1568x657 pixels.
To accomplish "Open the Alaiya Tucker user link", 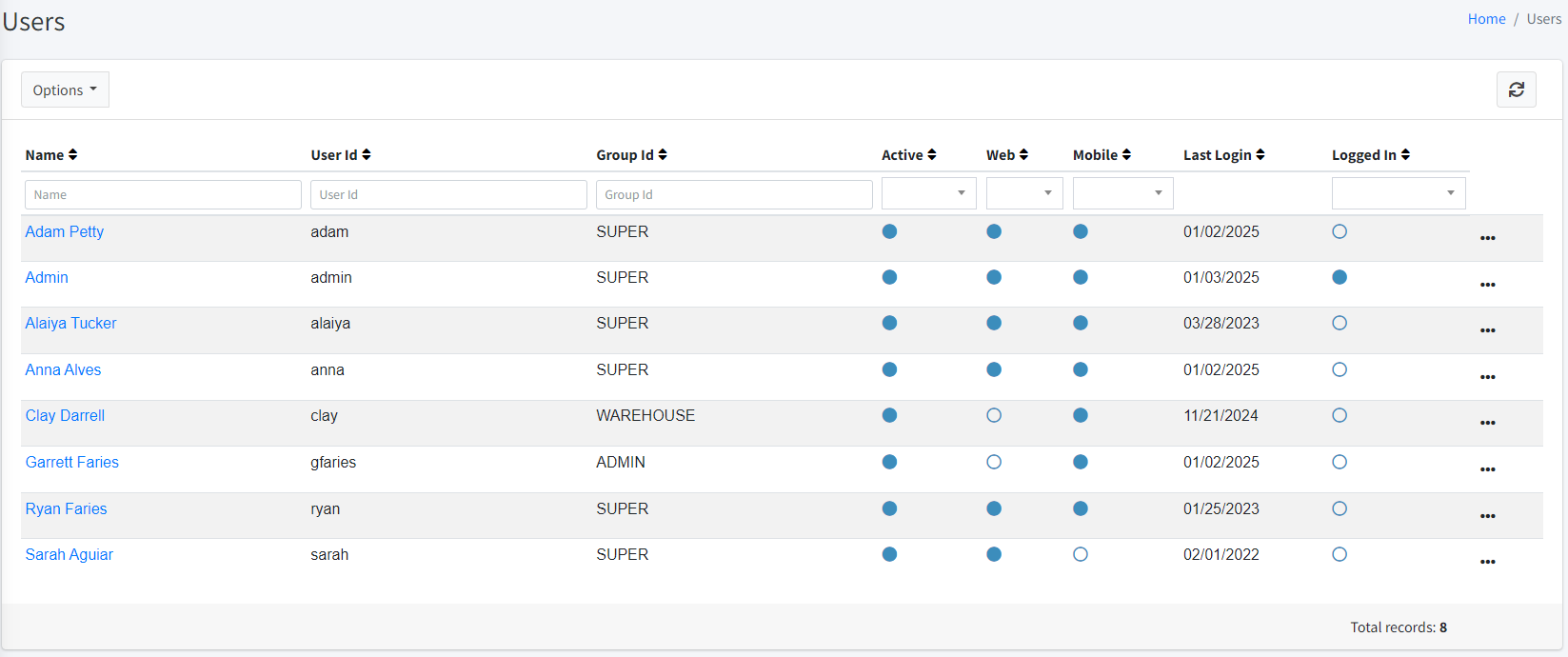I will point(71,323).
